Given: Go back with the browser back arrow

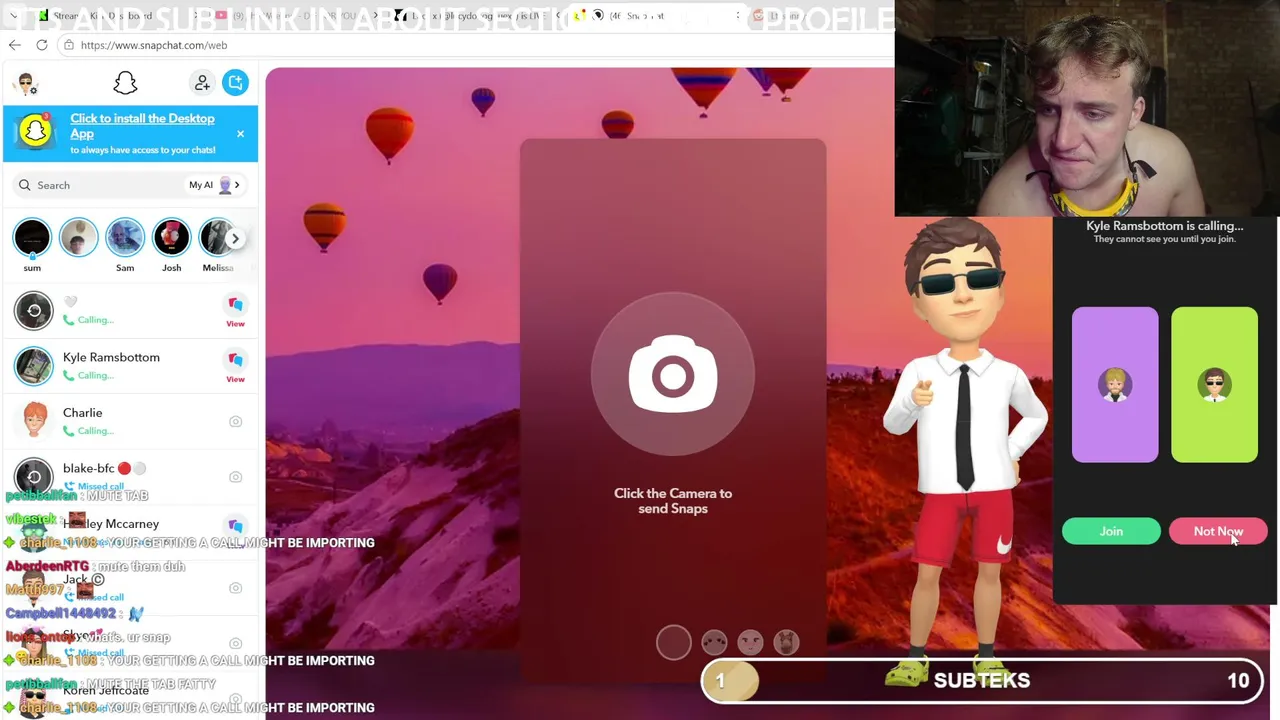Looking at the screenshot, I should [x=15, y=45].
